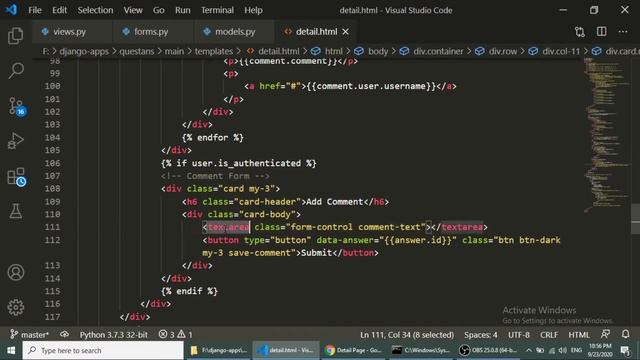Change language mode HTML

(579, 335)
